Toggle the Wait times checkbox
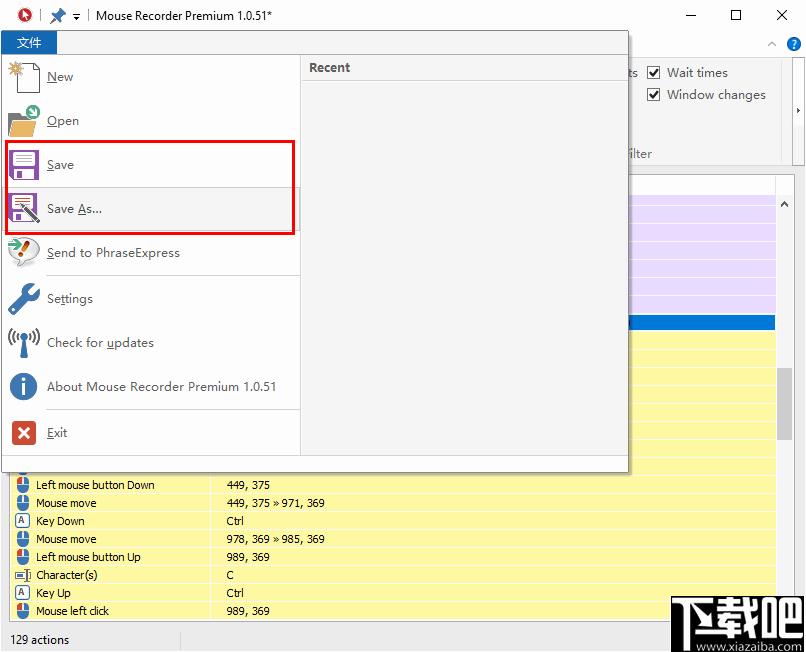The width and height of the screenshot is (806, 652). [x=653, y=73]
